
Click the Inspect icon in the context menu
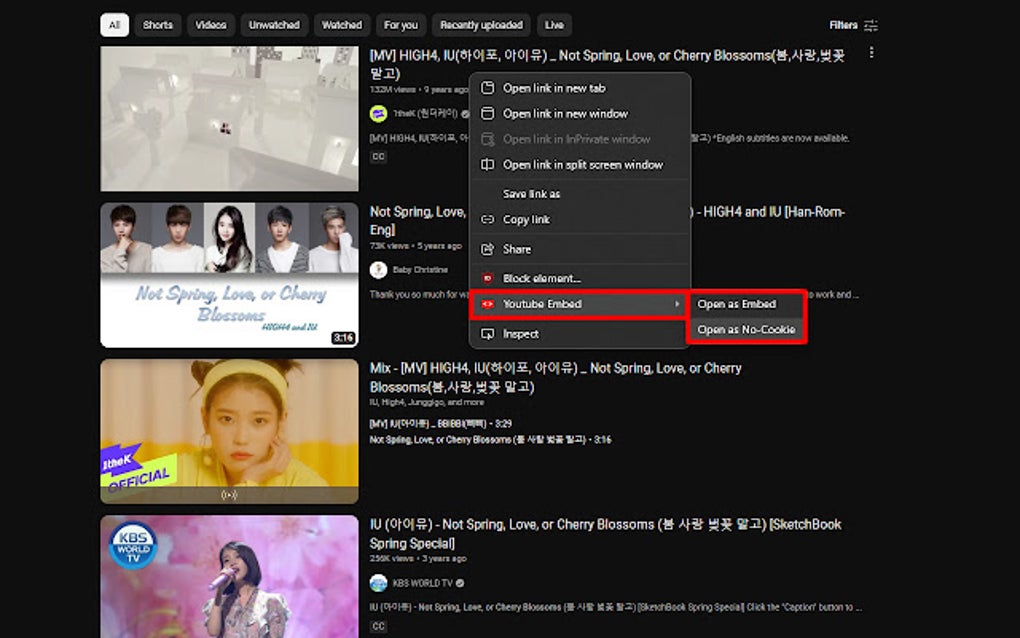pos(489,333)
